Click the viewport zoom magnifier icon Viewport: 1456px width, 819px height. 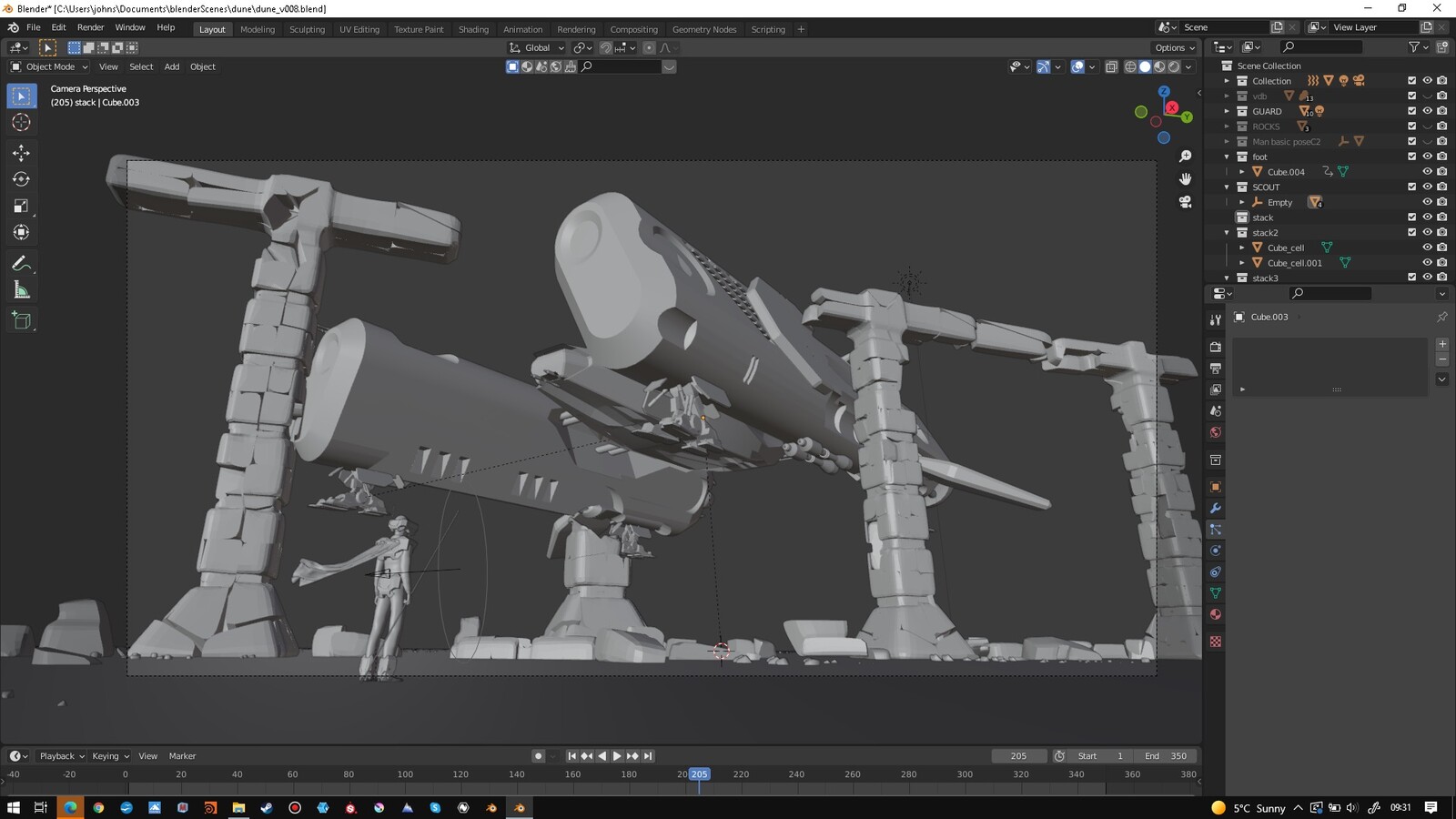[x=1185, y=157]
